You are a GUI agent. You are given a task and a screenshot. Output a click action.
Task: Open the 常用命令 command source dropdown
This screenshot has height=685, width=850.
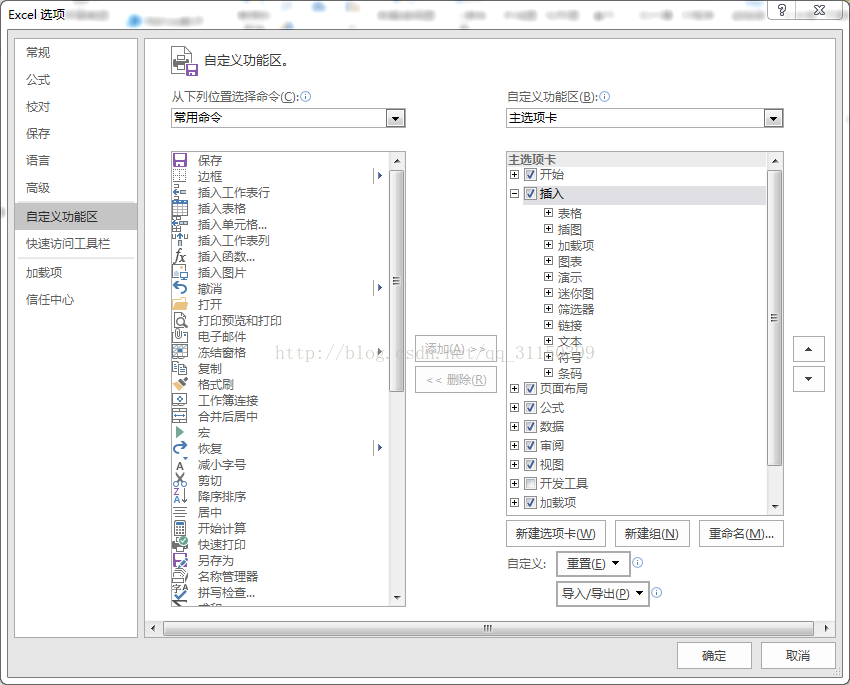(x=395, y=118)
